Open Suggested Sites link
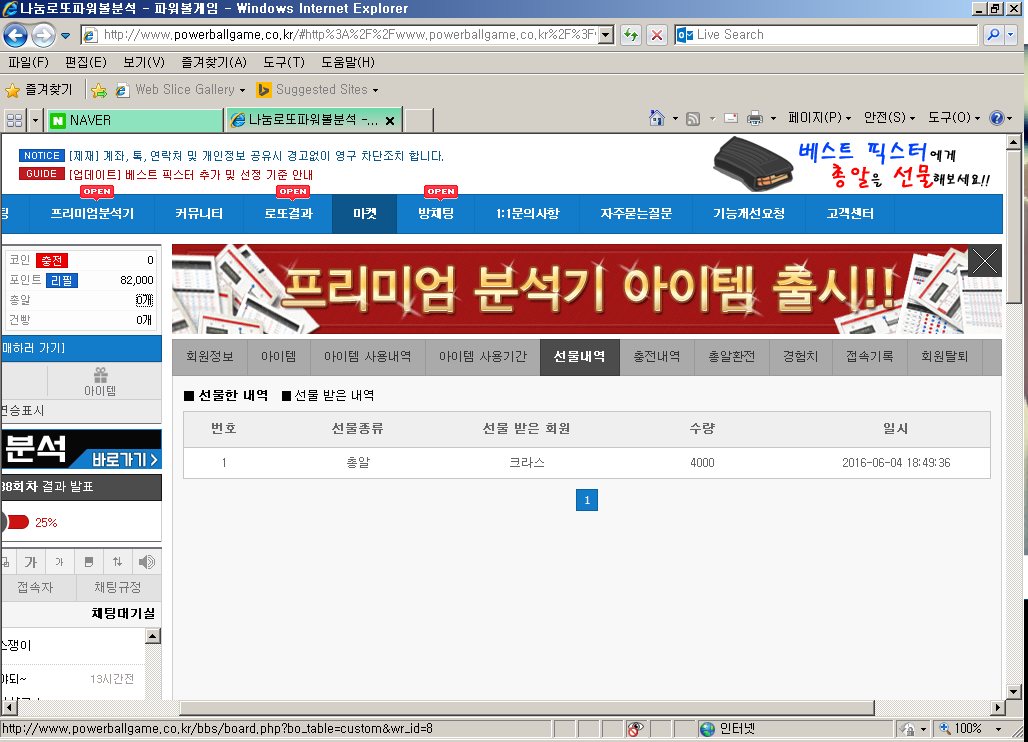This screenshot has width=1028, height=742. pos(318,90)
